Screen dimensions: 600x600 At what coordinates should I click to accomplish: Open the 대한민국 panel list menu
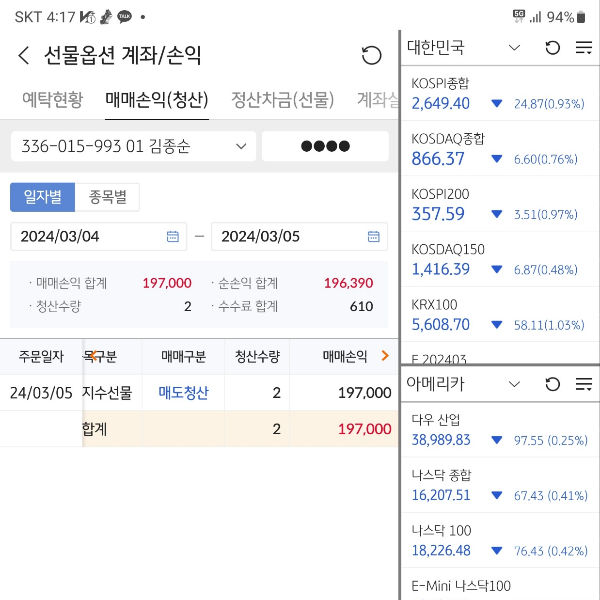coord(583,48)
